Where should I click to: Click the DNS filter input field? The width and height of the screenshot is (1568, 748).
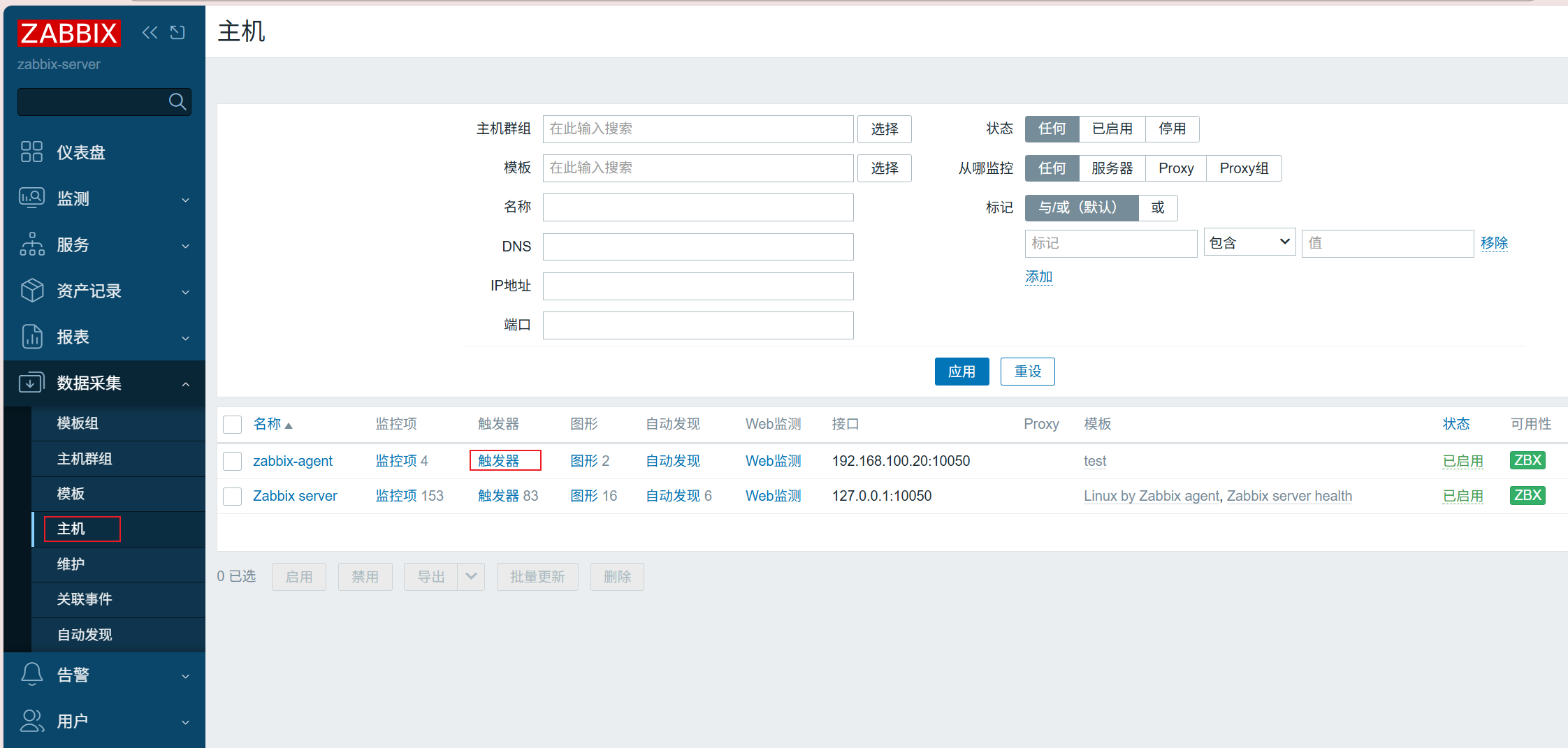[x=698, y=247]
